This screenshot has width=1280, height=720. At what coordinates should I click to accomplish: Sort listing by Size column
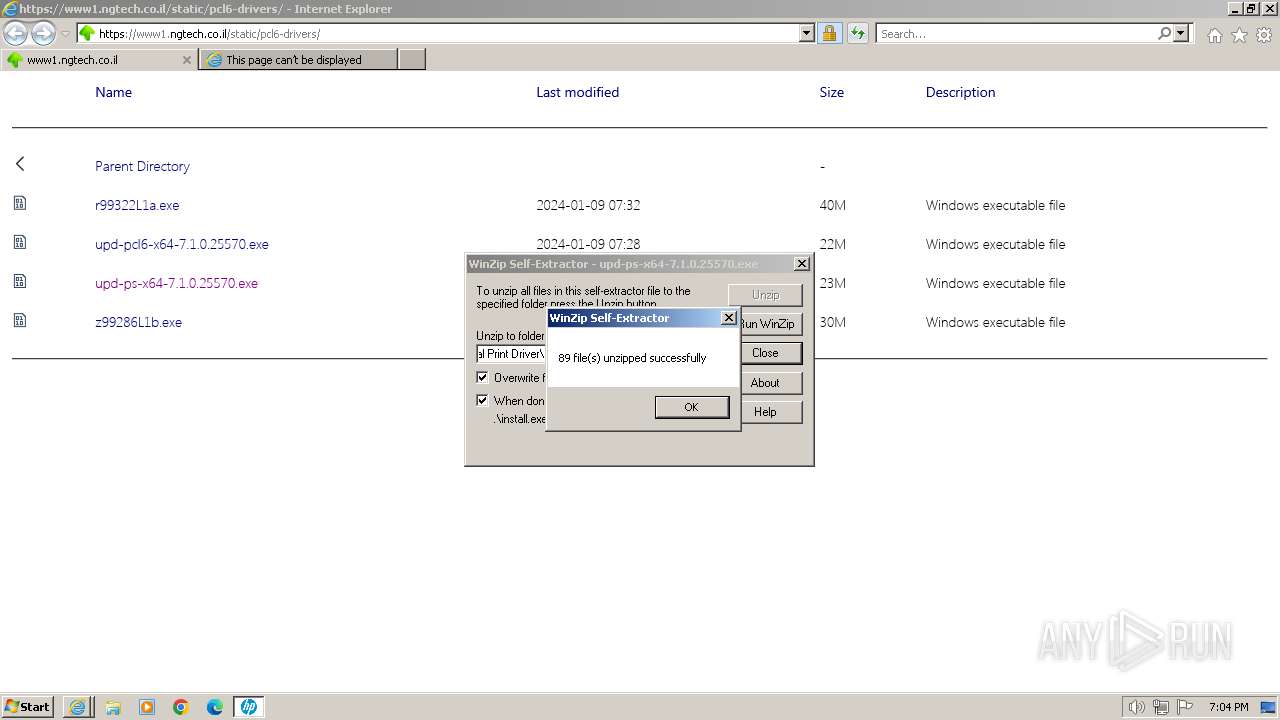coord(831,92)
